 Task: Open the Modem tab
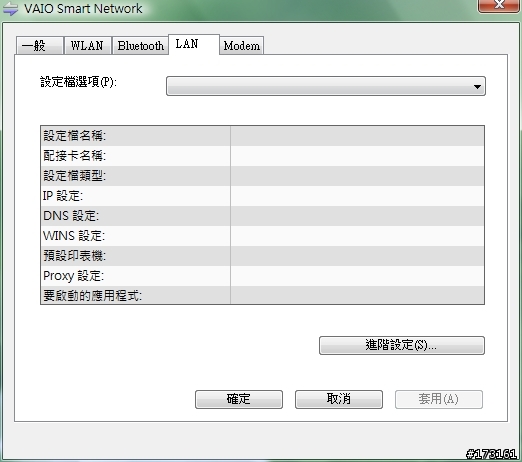point(242,46)
